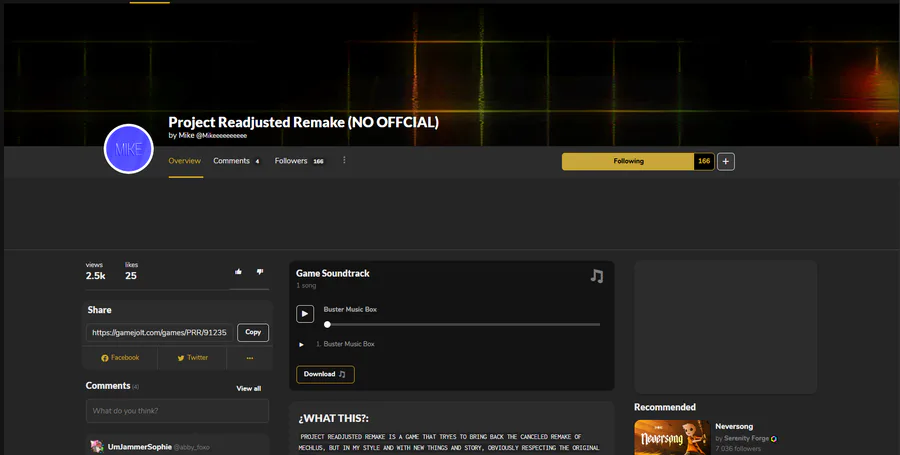The height and width of the screenshot is (455, 900).
Task: Click the soundtrack seek slider handle
Action: coord(327,324)
